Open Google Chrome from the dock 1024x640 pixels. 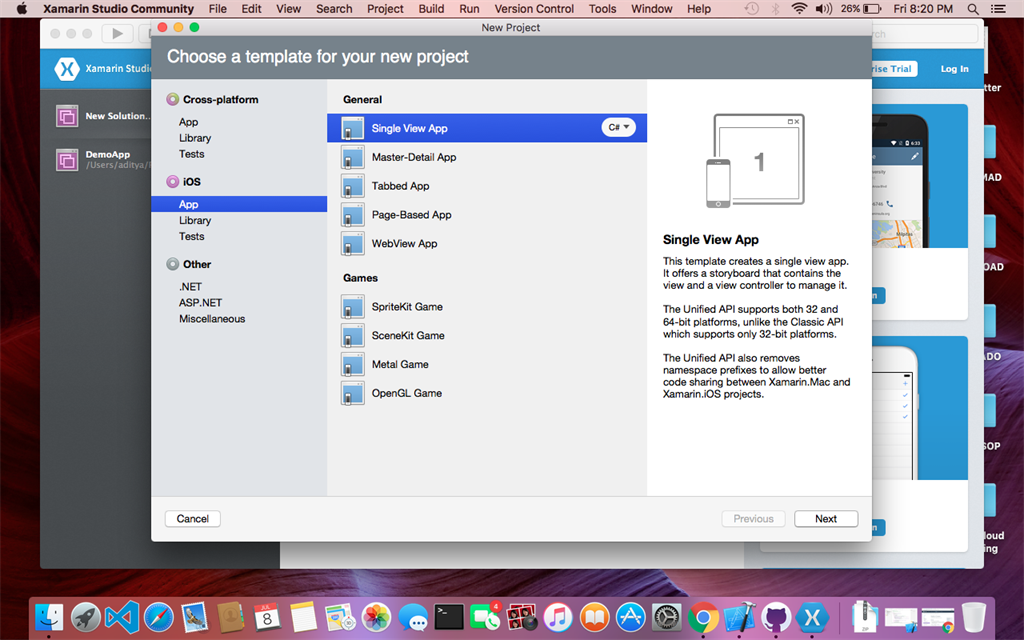pos(703,616)
